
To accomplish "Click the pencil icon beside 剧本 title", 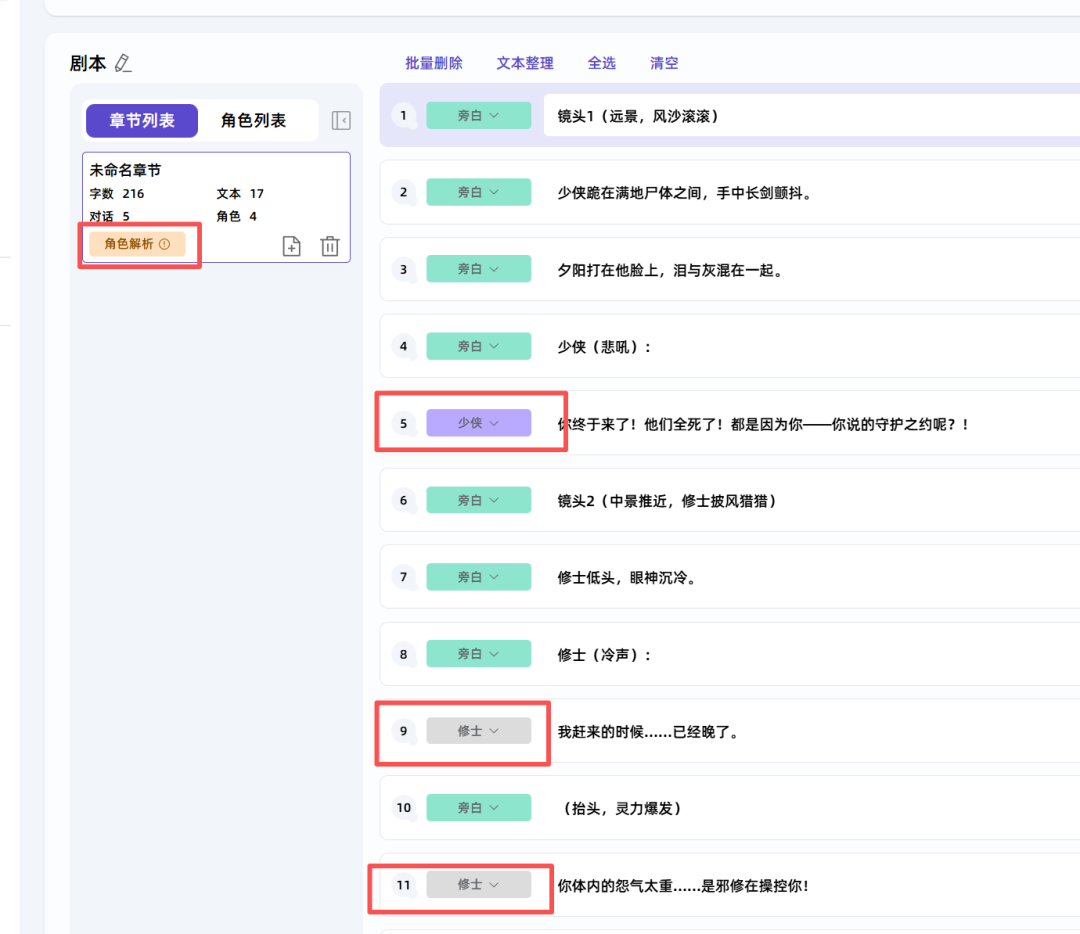I will tap(124, 62).
